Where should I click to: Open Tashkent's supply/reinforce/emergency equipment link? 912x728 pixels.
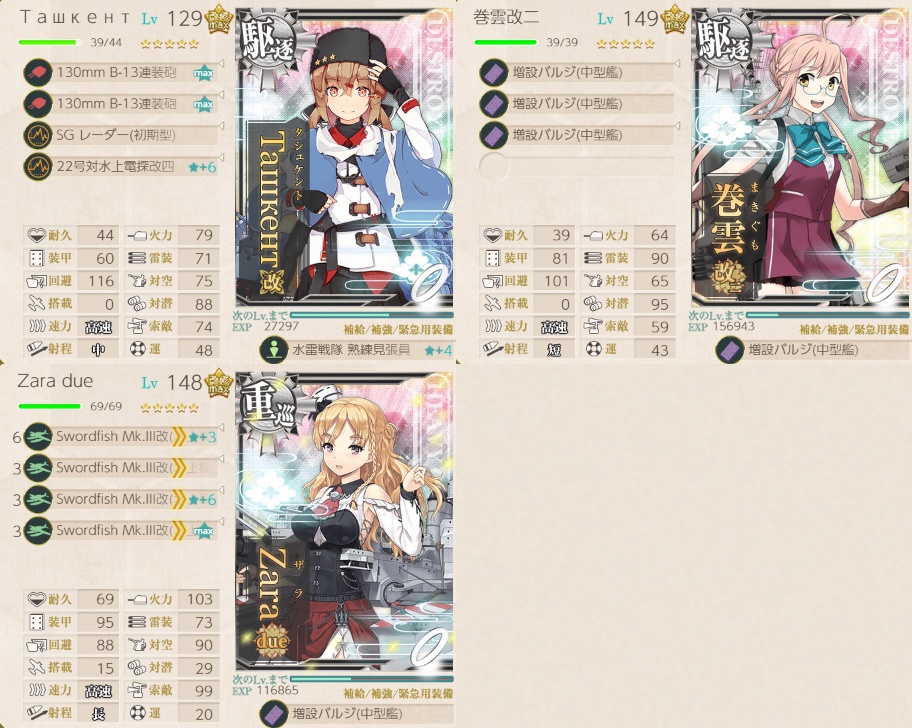(398, 329)
